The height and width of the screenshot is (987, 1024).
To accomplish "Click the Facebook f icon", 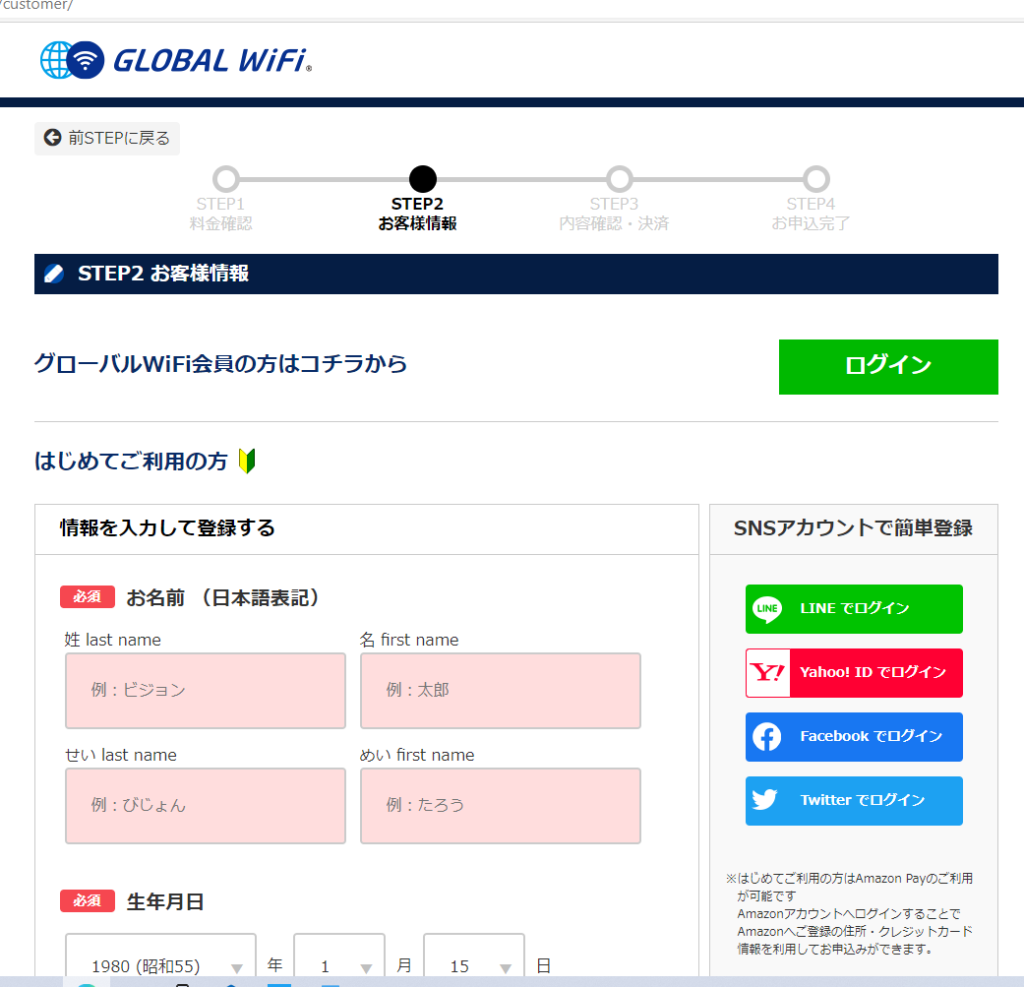I will click(767, 737).
